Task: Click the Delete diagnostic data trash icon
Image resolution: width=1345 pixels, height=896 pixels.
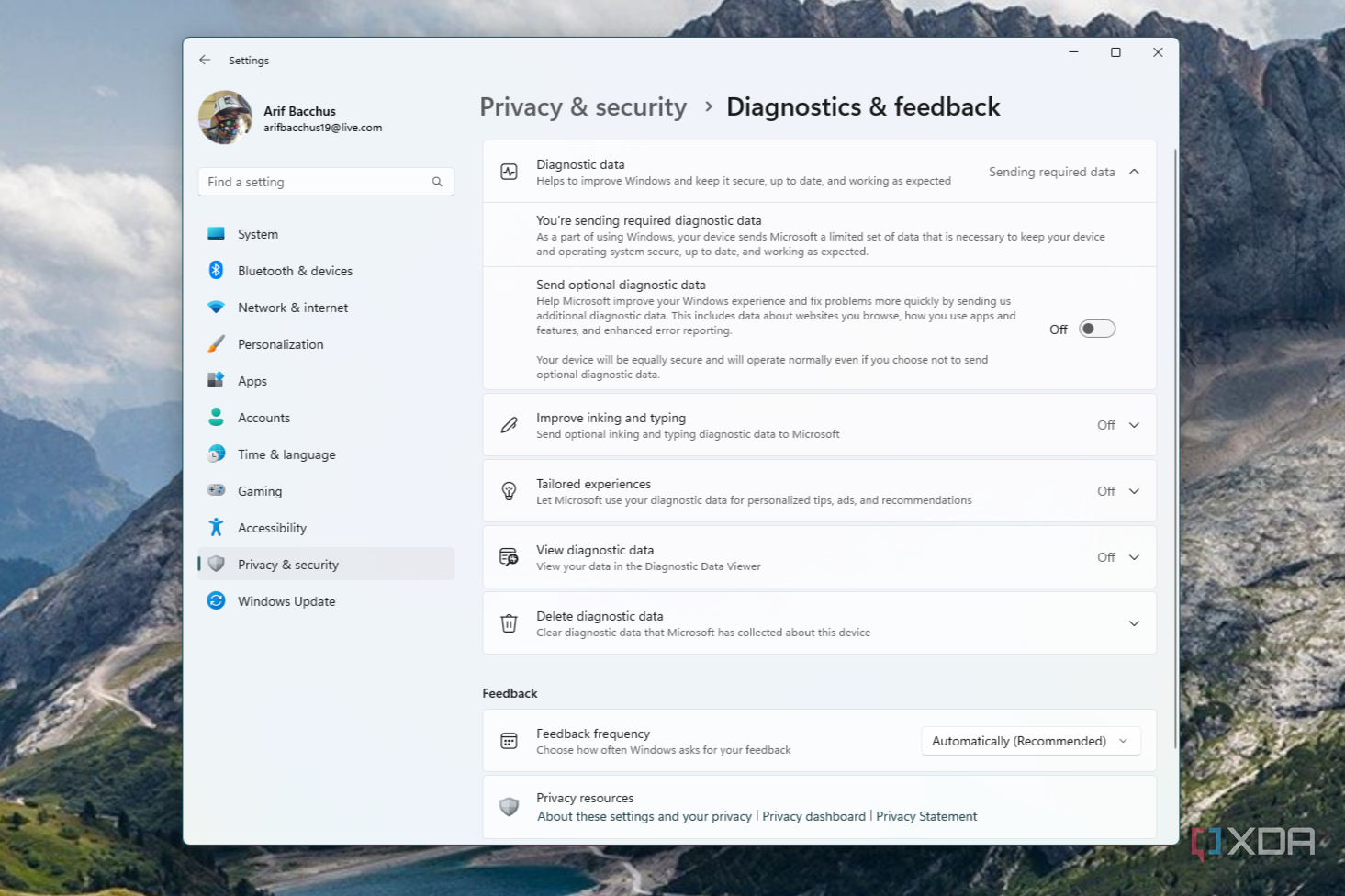Action: click(509, 623)
